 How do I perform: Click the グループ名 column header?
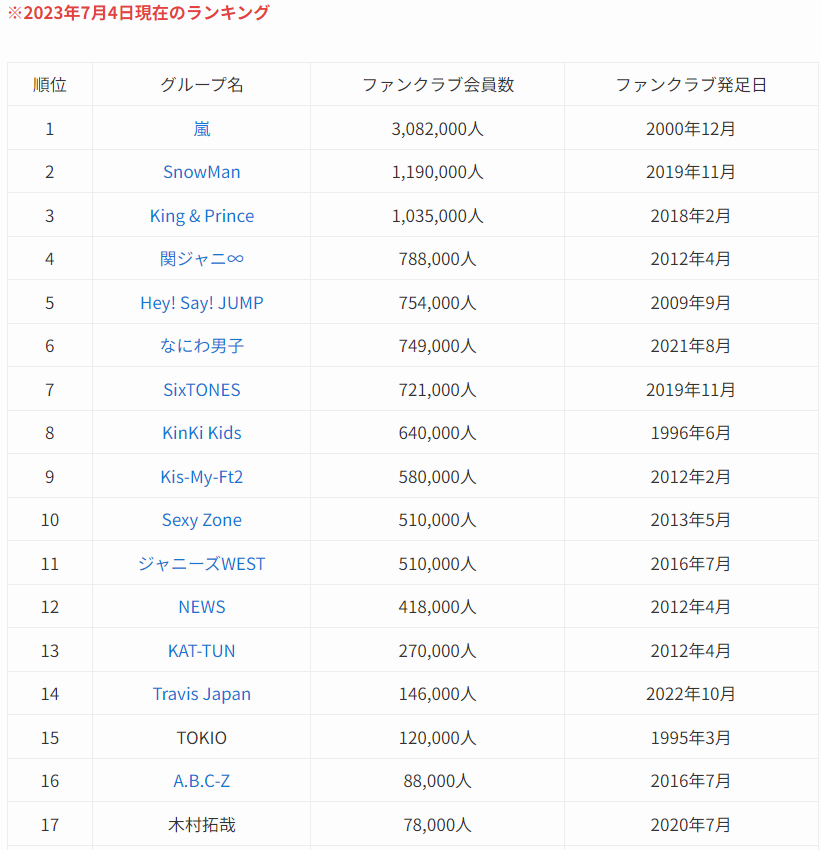201,85
